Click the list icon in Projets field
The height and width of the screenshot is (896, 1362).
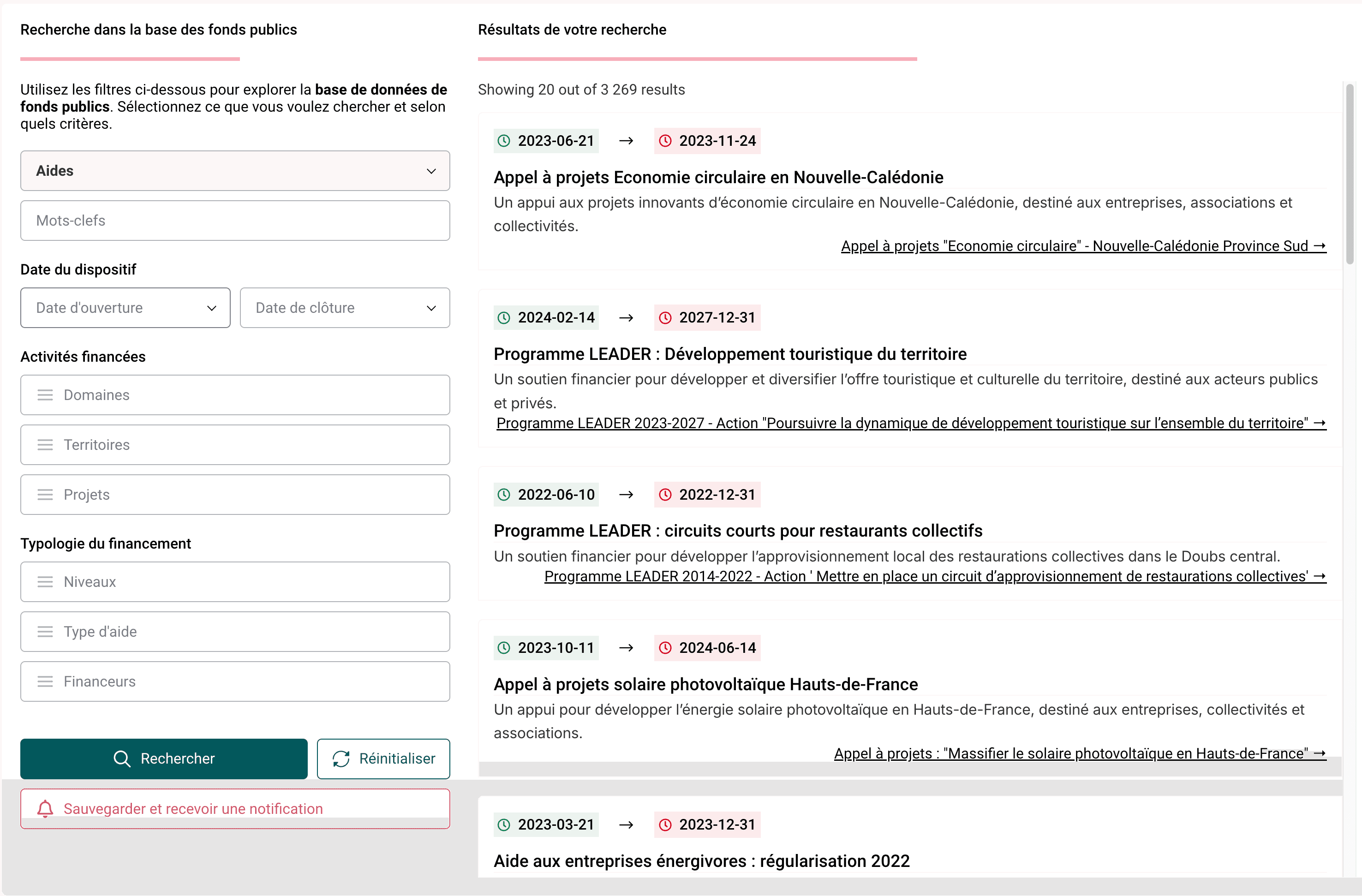(x=45, y=494)
